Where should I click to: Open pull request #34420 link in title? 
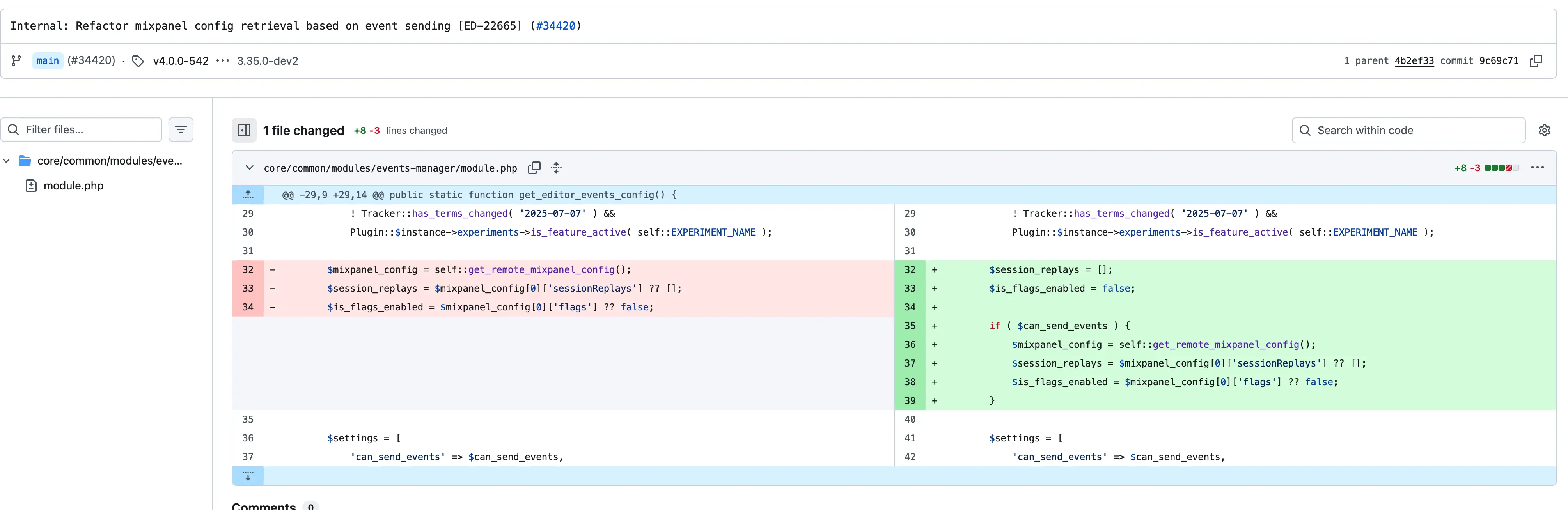click(x=555, y=26)
